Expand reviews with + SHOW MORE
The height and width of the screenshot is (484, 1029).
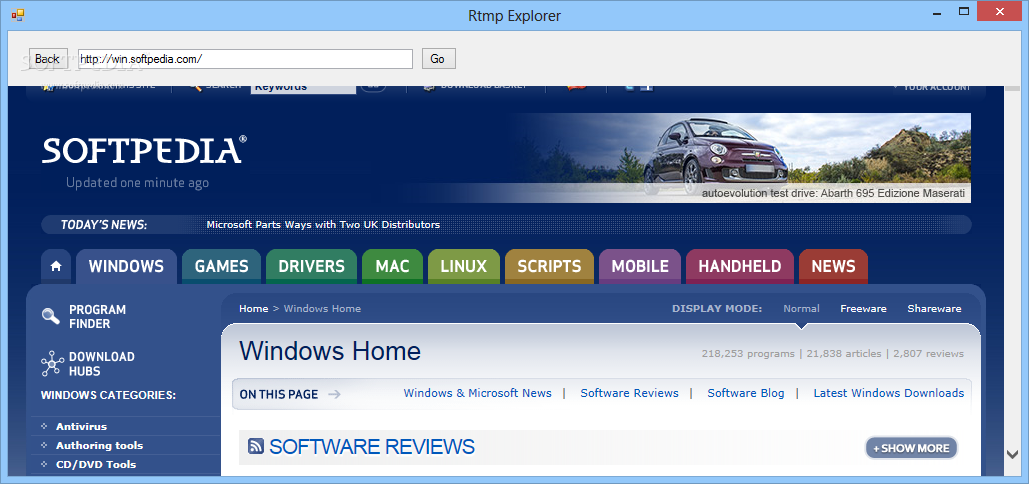(x=912, y=449)
